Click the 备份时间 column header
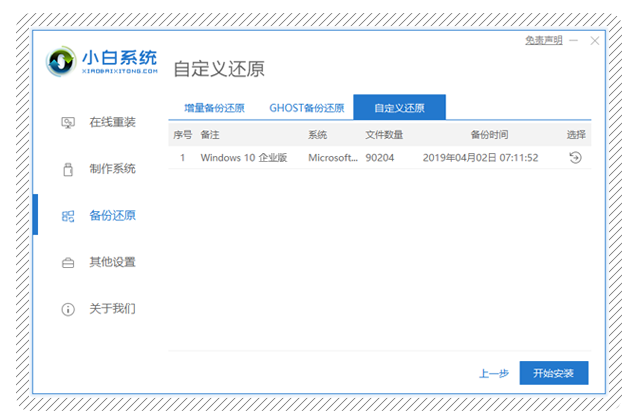The width and height of the screenshot is (636, 420). click(x=489, y=134)
